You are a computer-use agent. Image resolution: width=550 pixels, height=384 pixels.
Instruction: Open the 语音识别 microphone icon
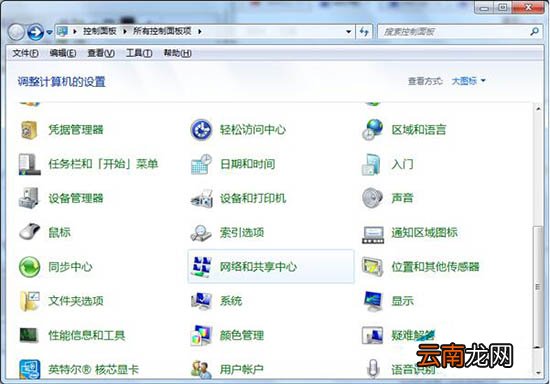pyautogui.click(x=373, y=369)
